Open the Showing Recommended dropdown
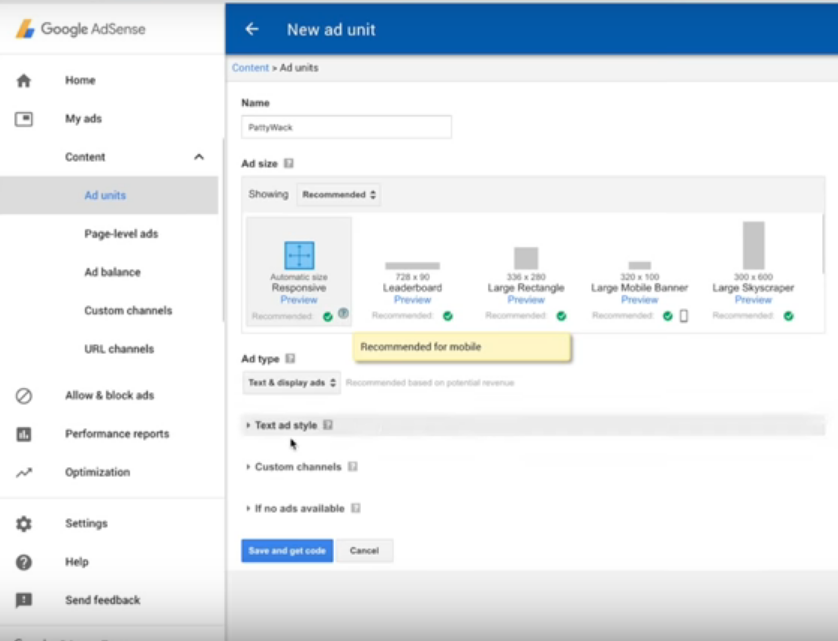The height and width of the screenshot is (641, 838). [x=339, y=195]
